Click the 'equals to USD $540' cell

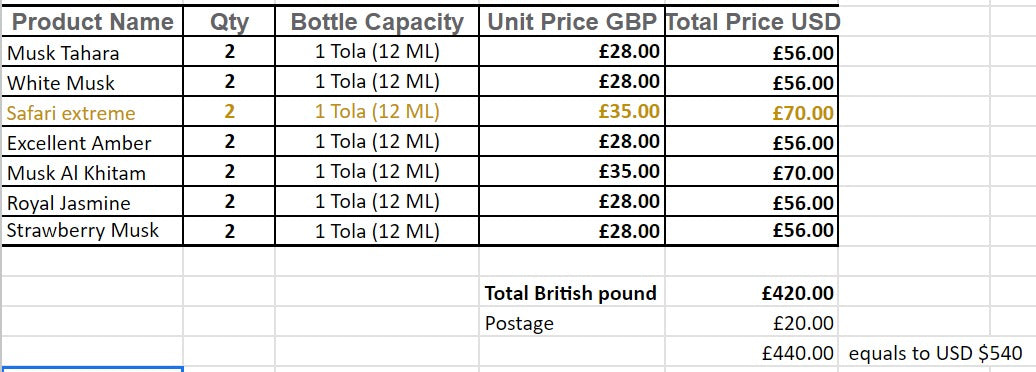click(x=936, y=353)
